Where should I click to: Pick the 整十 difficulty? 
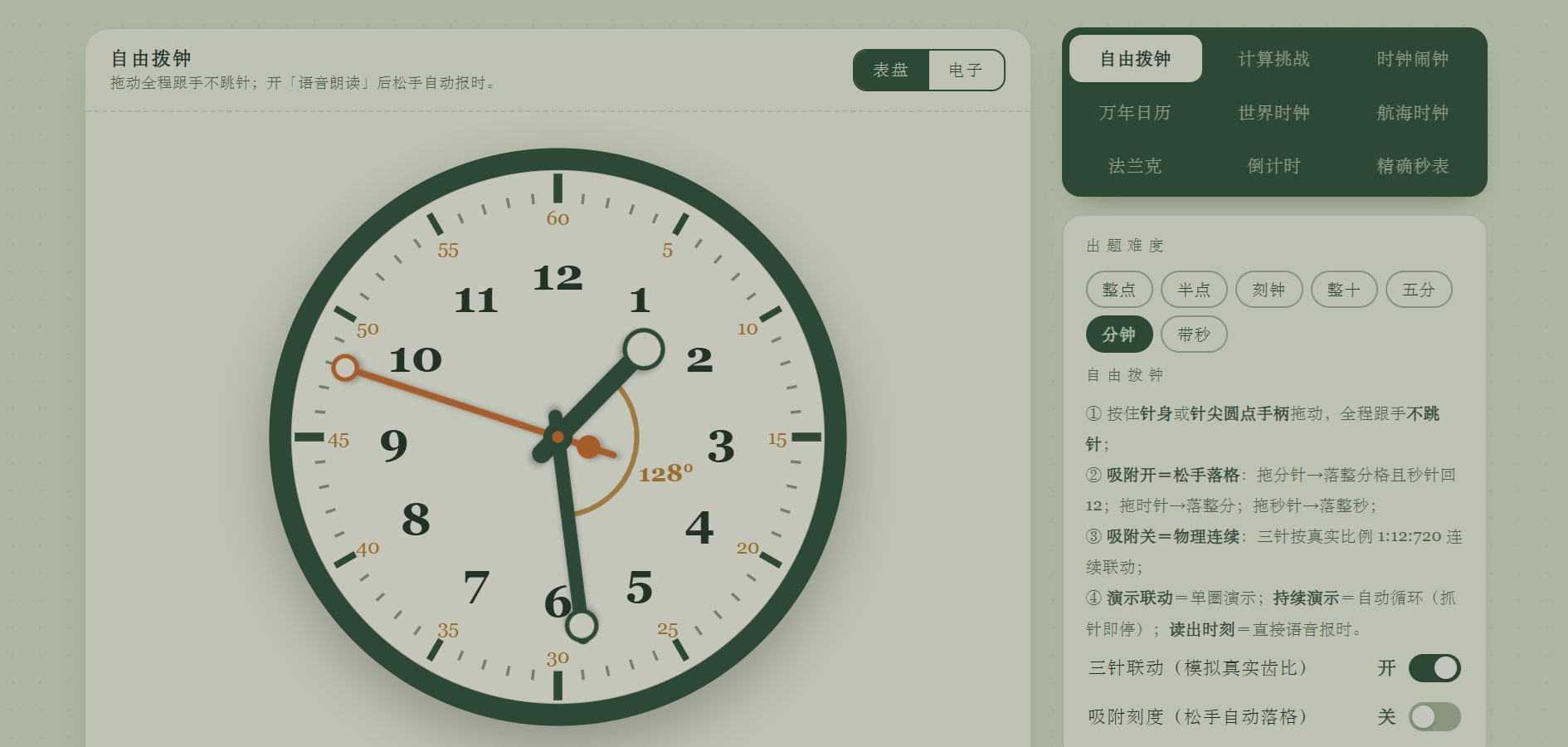tap(1344, 290)
